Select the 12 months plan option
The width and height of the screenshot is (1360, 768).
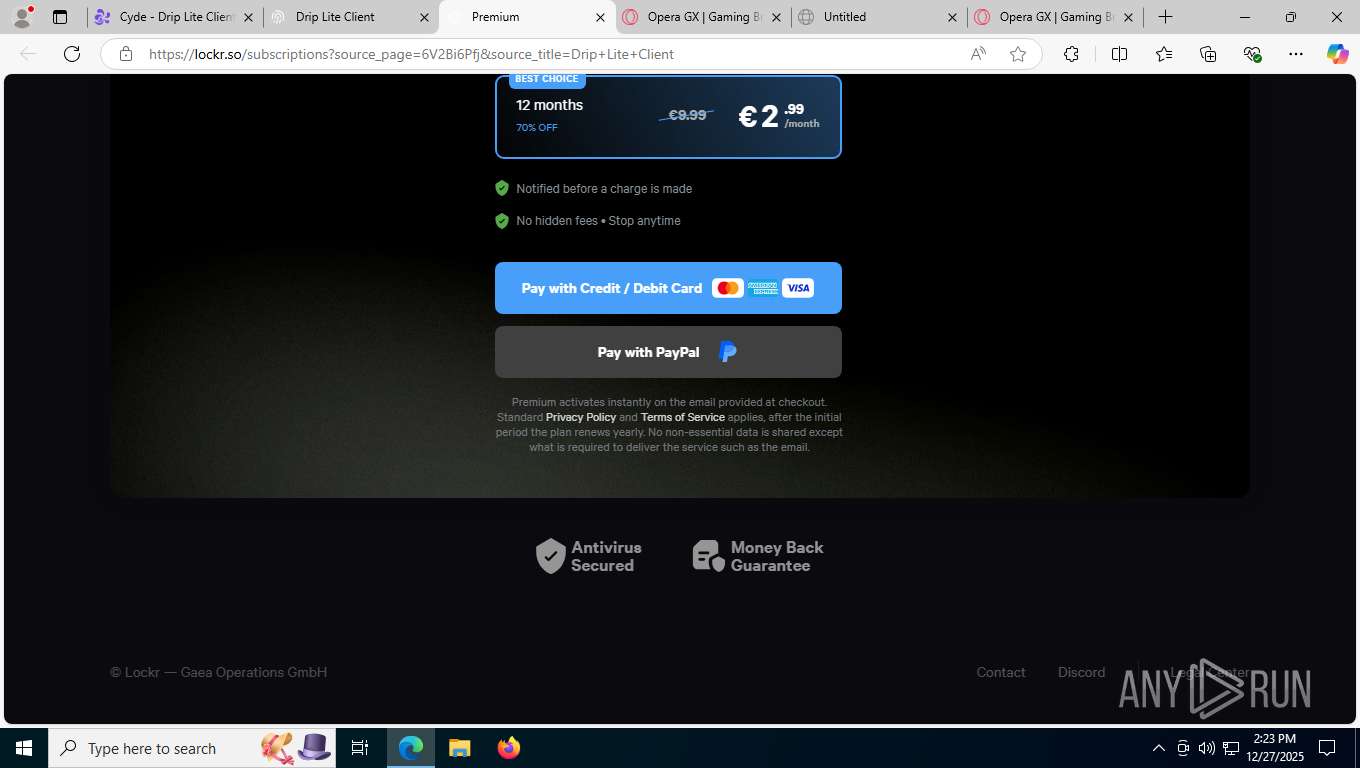[x=668, y=117]
